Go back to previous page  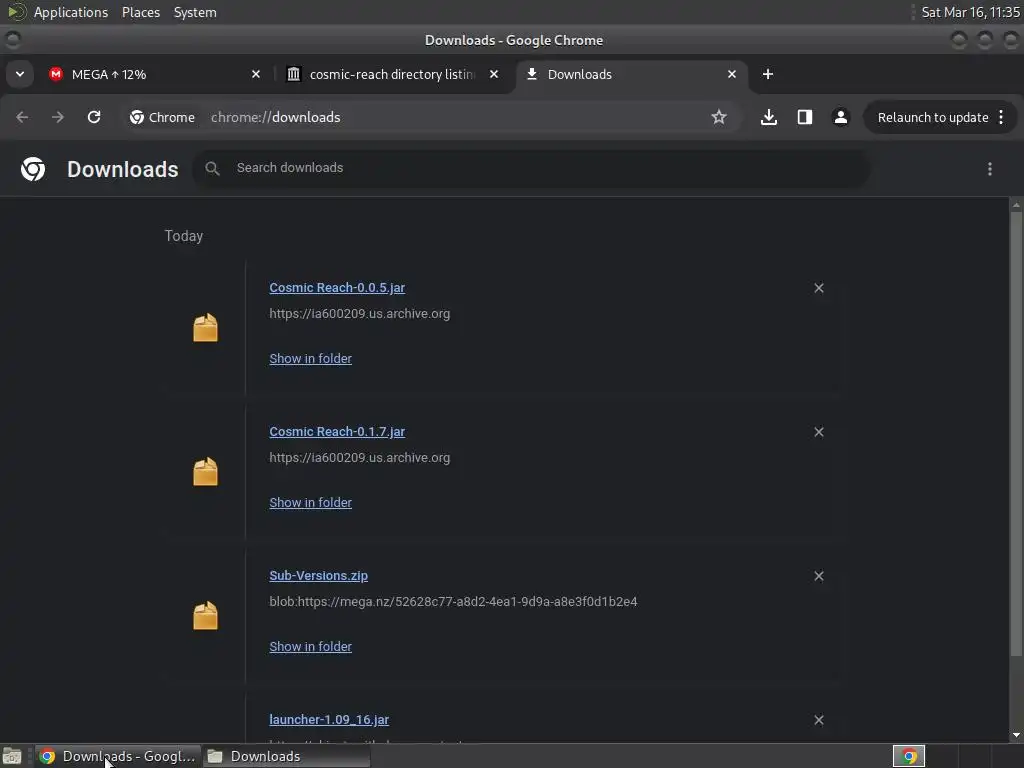coord(22,117)
